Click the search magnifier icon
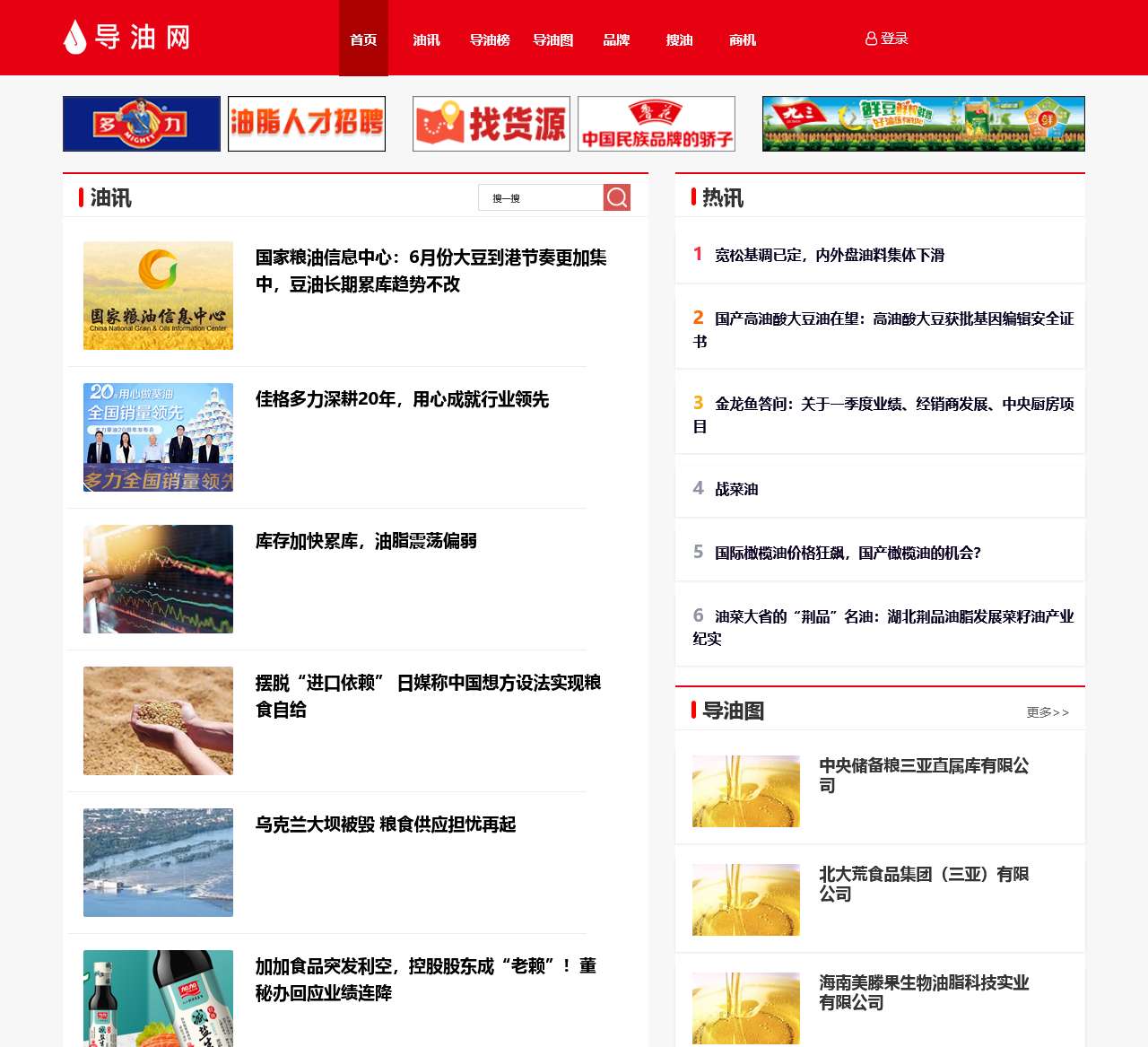This screenshot has width=1148, height=1047. pos(616,197)
